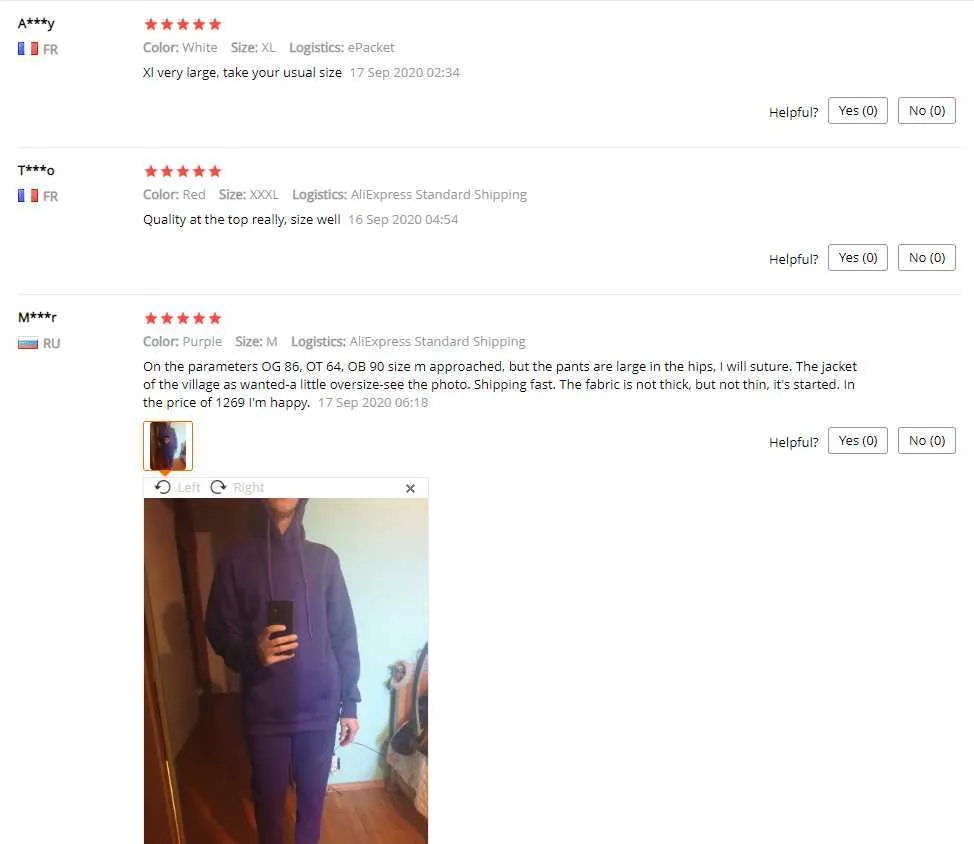This screenshot has height=844, width=974.
Task: Click the star rating on M***r's review
Action: 183,319
